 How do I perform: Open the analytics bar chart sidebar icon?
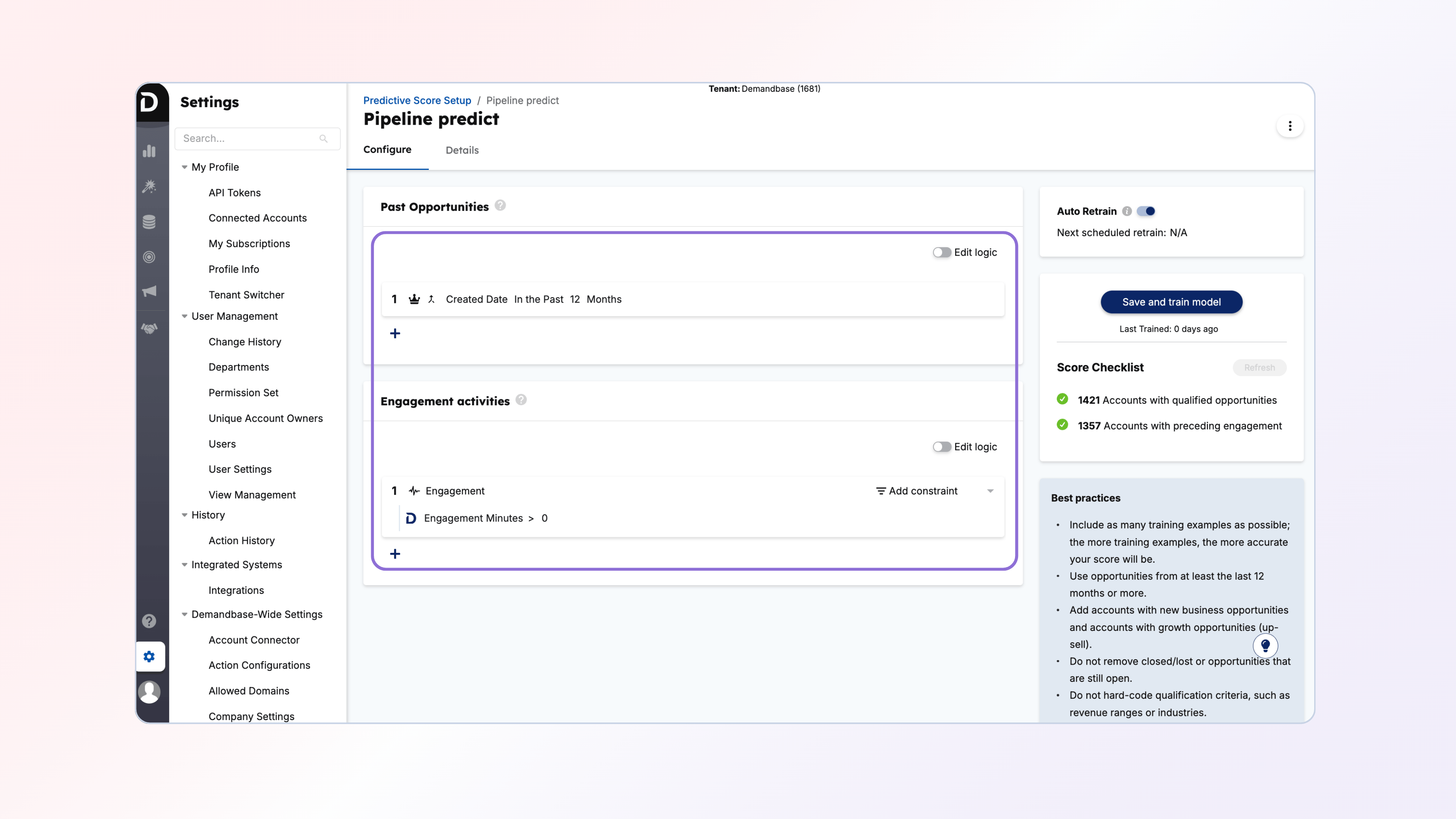tap(149, 151)
